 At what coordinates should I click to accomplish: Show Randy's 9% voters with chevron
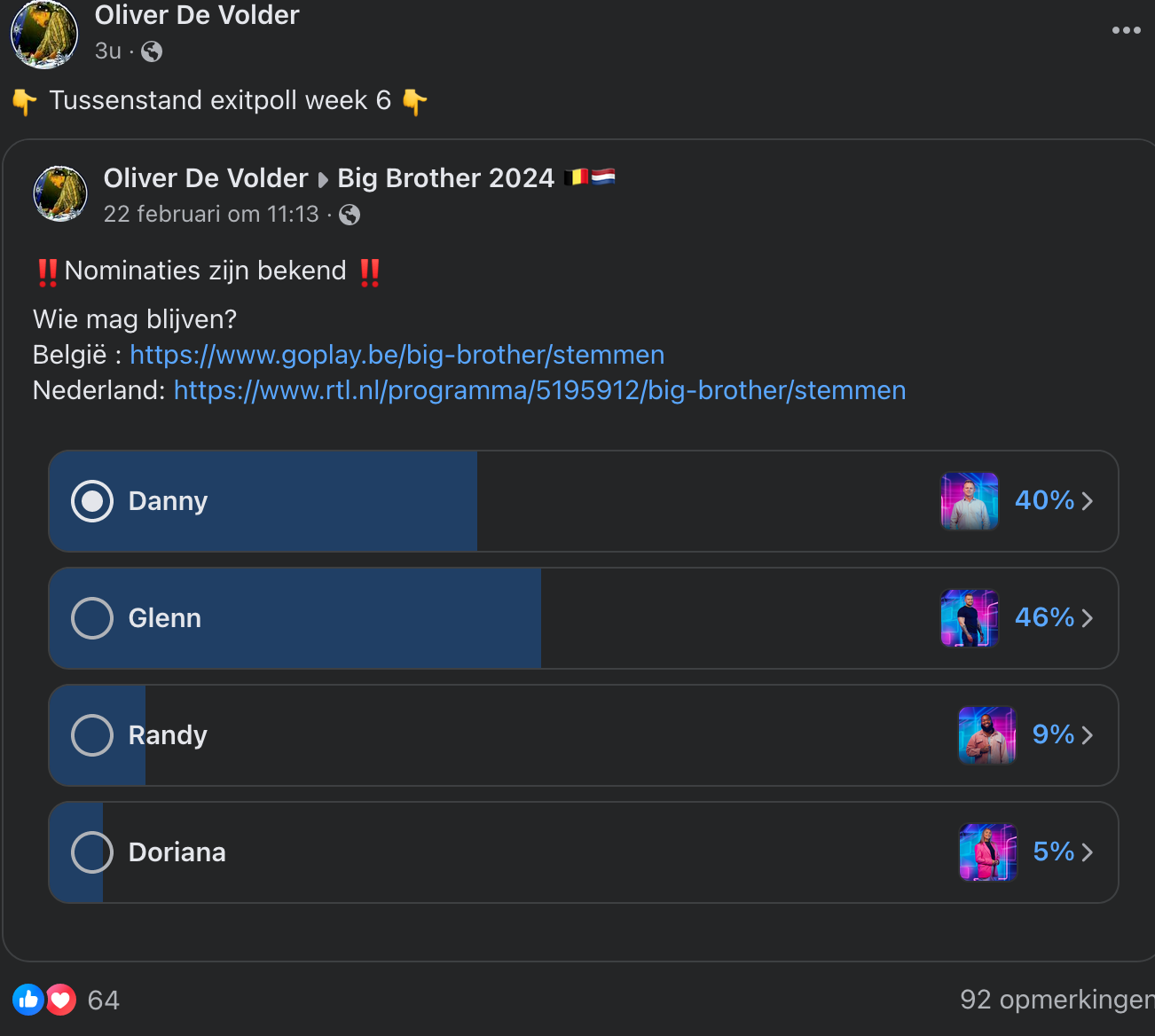click(1088, 735)
